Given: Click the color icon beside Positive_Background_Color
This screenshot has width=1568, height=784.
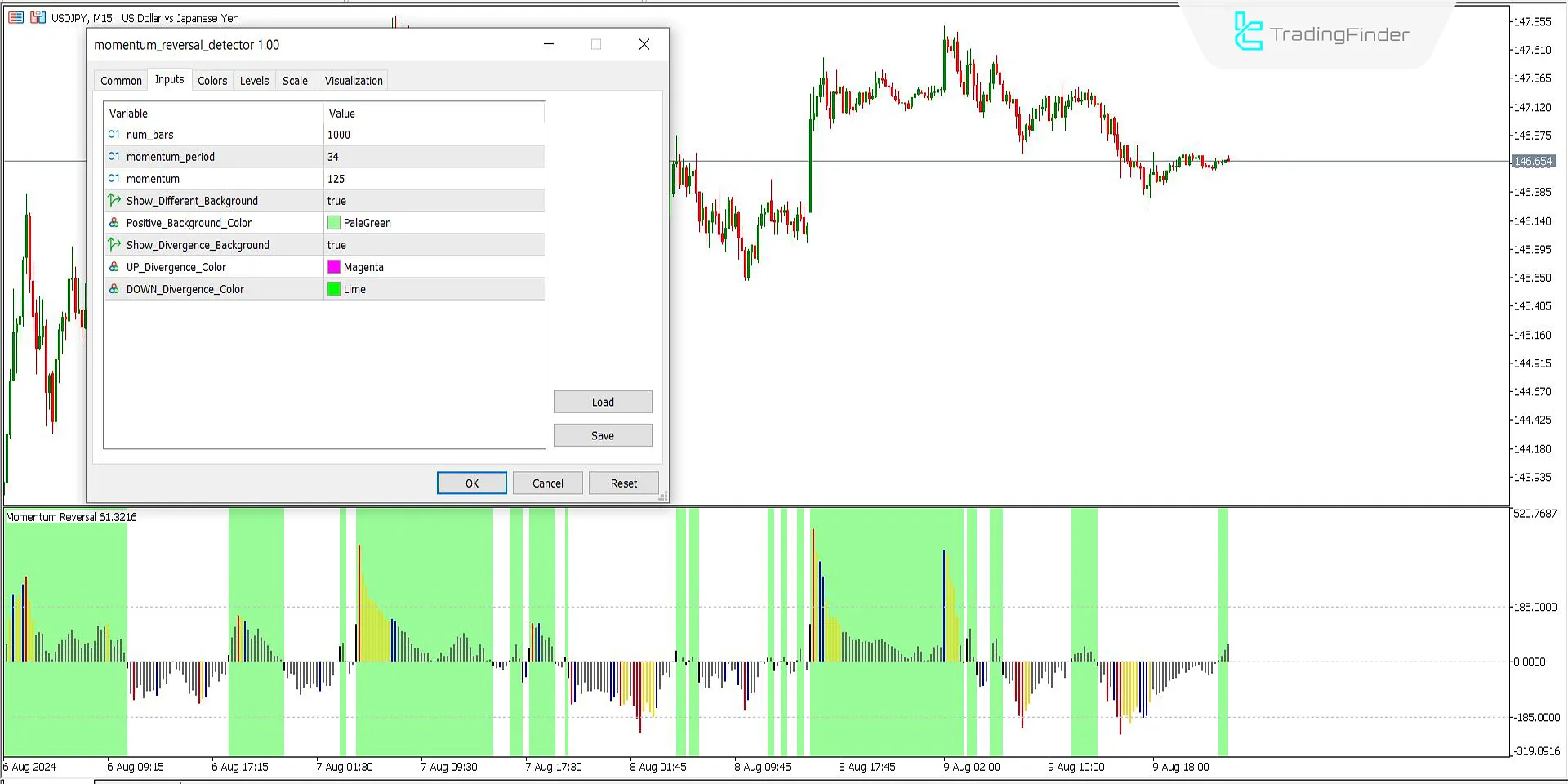Looking at the screenshot, I should 114,223.
